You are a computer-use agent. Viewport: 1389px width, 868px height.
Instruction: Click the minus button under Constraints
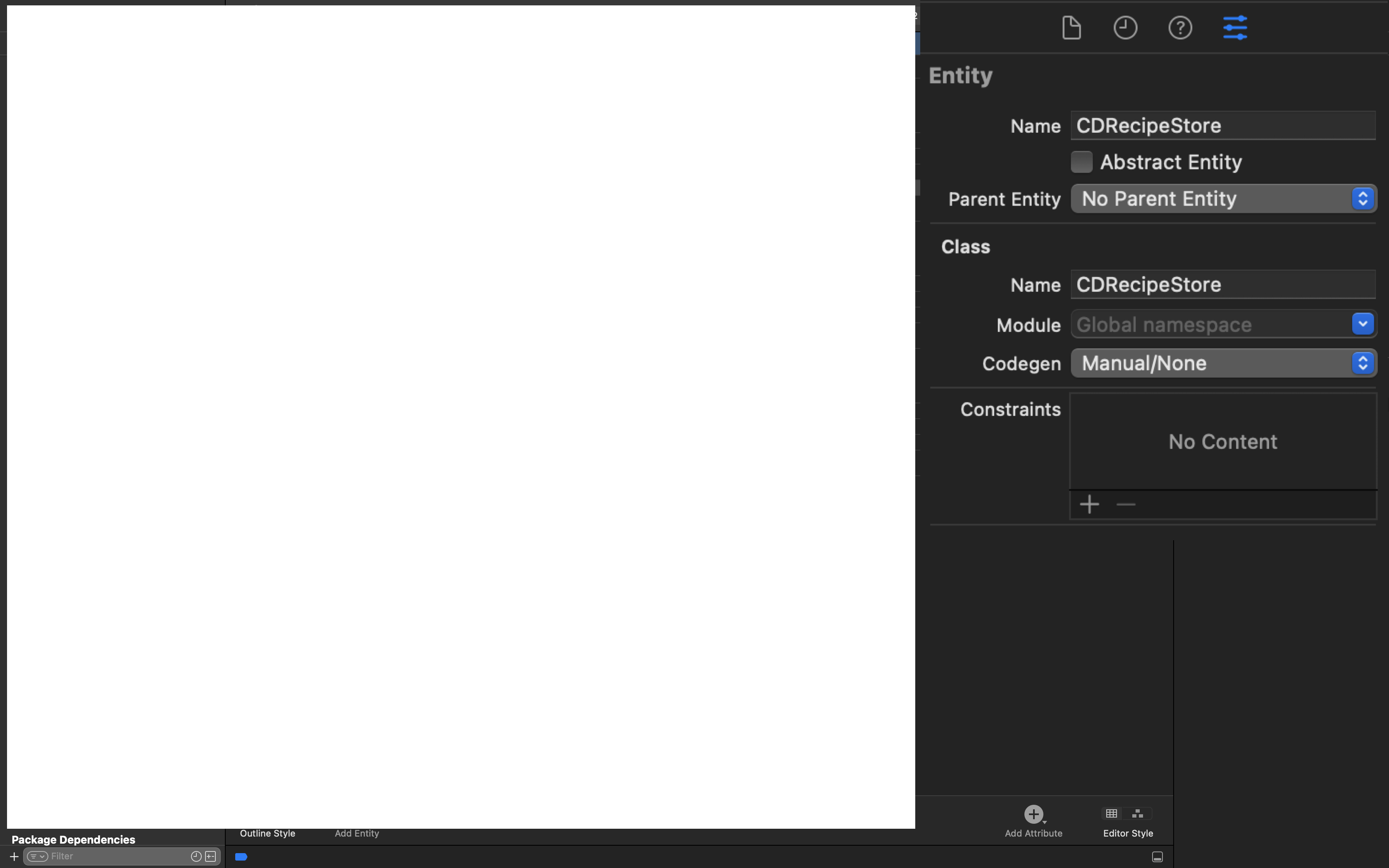1126,504
